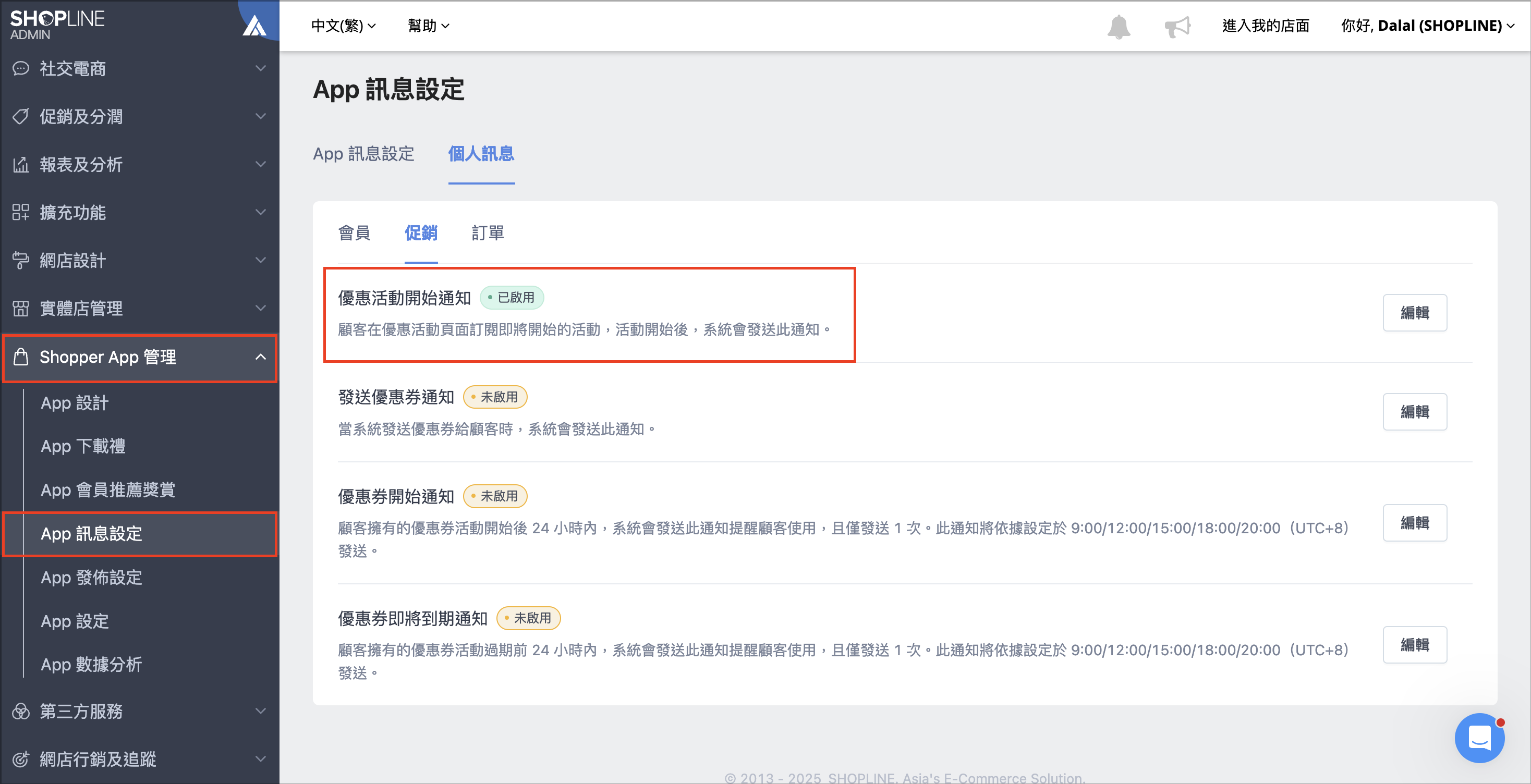Open App 數據分析 in sidebar
Screen dimensions: 1531x784
click(92, 664)
